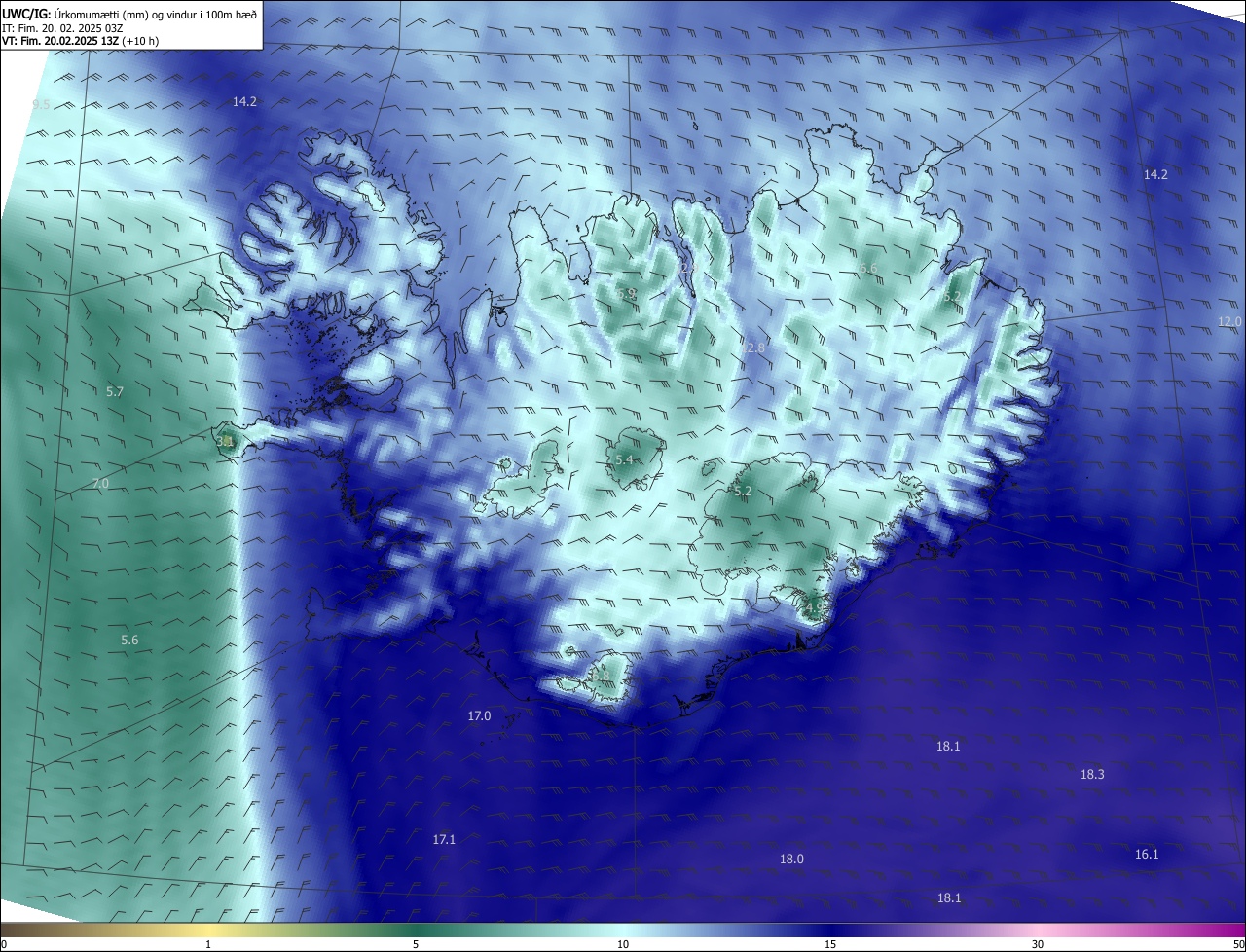Click the 9.5 value label on the map
The height and width of the screenshot is (952, 1246).
41,105
